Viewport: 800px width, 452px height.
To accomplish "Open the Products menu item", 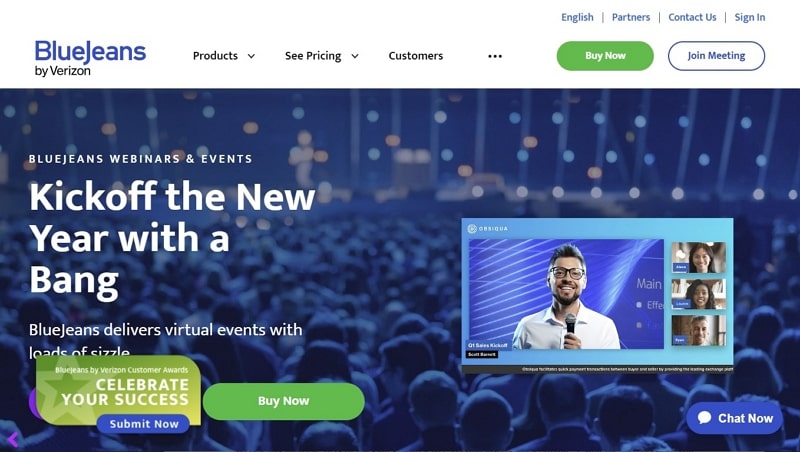I will click(215, 56).
